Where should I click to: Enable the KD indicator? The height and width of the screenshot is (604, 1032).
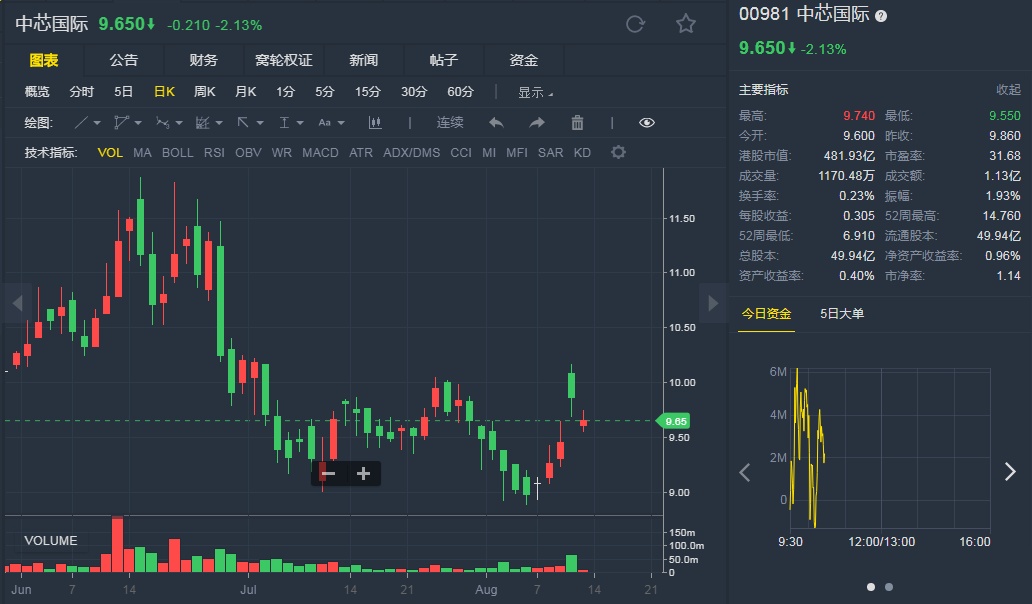pyautogui.click(x=582, y=153)
